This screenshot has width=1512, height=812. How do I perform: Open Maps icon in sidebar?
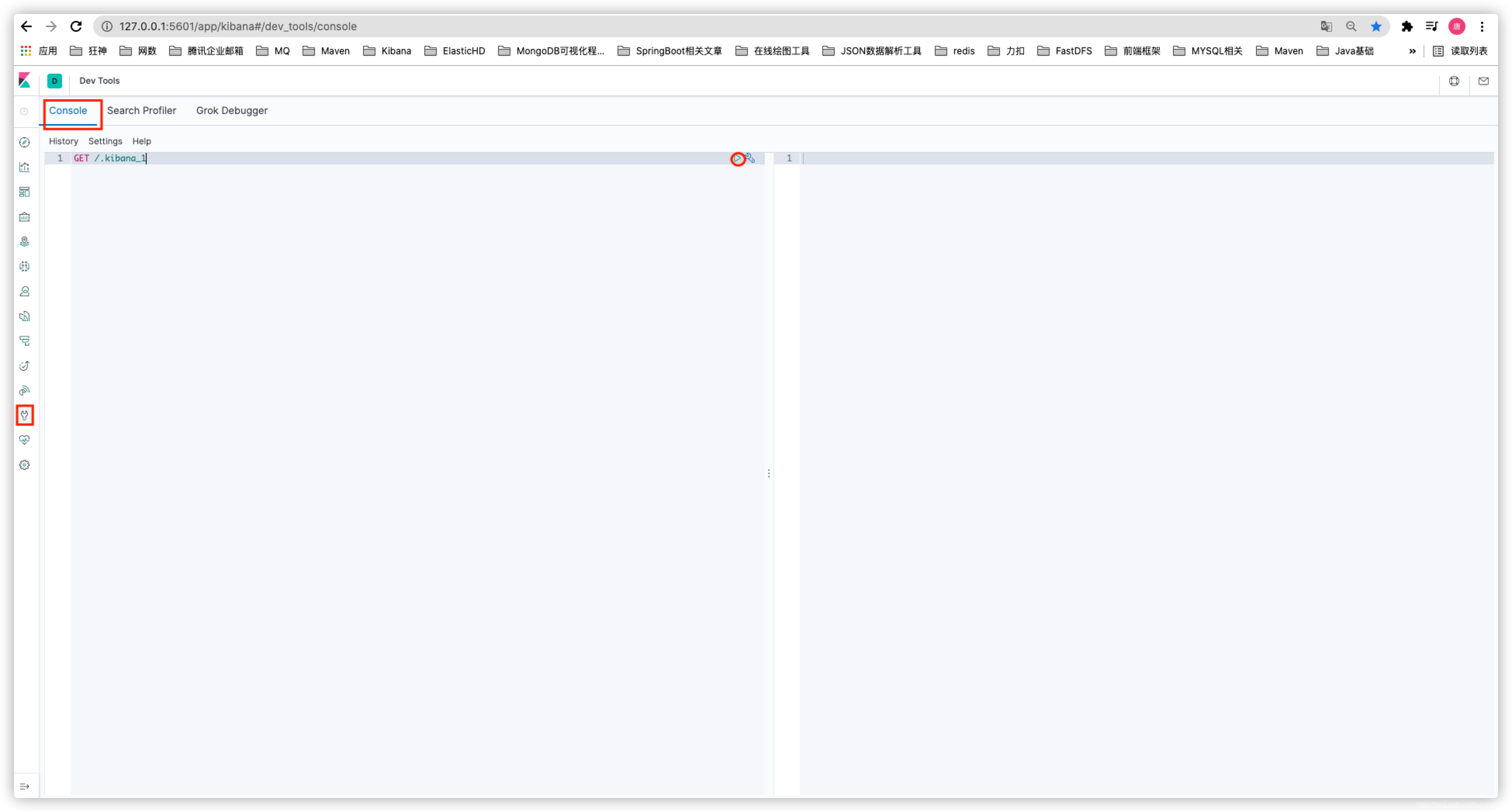(x=25, y=242)
